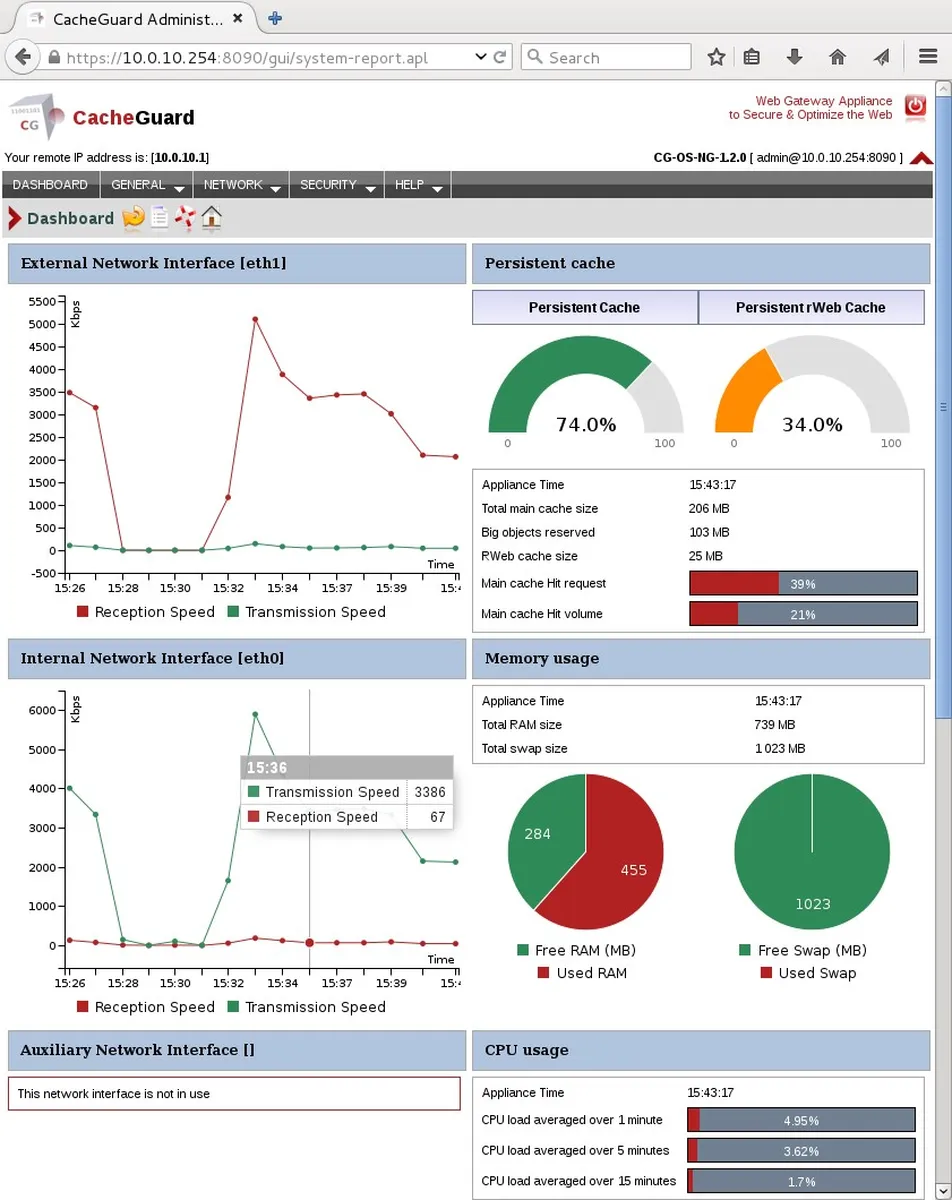Toggle Free RAM legend in memory chart

click(x=577, y=950)
